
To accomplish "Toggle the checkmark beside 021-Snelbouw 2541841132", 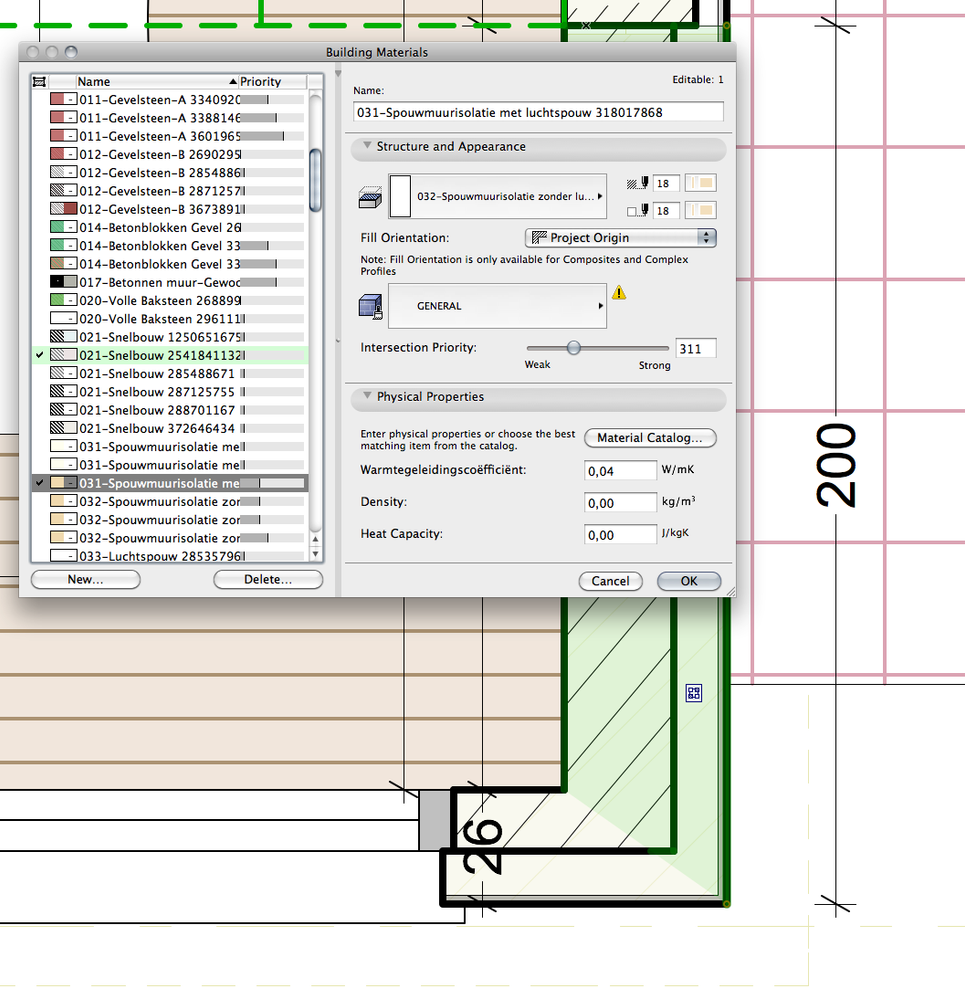I will pos(38,355).
